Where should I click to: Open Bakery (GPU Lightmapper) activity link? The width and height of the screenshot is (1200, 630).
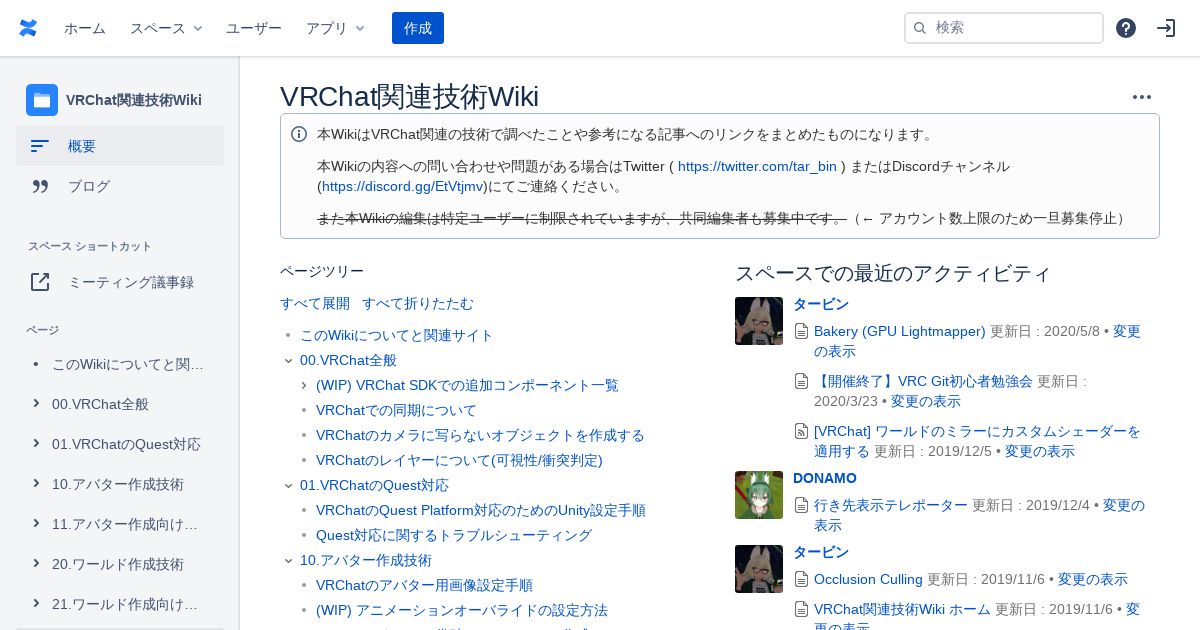tap(900, 331)
